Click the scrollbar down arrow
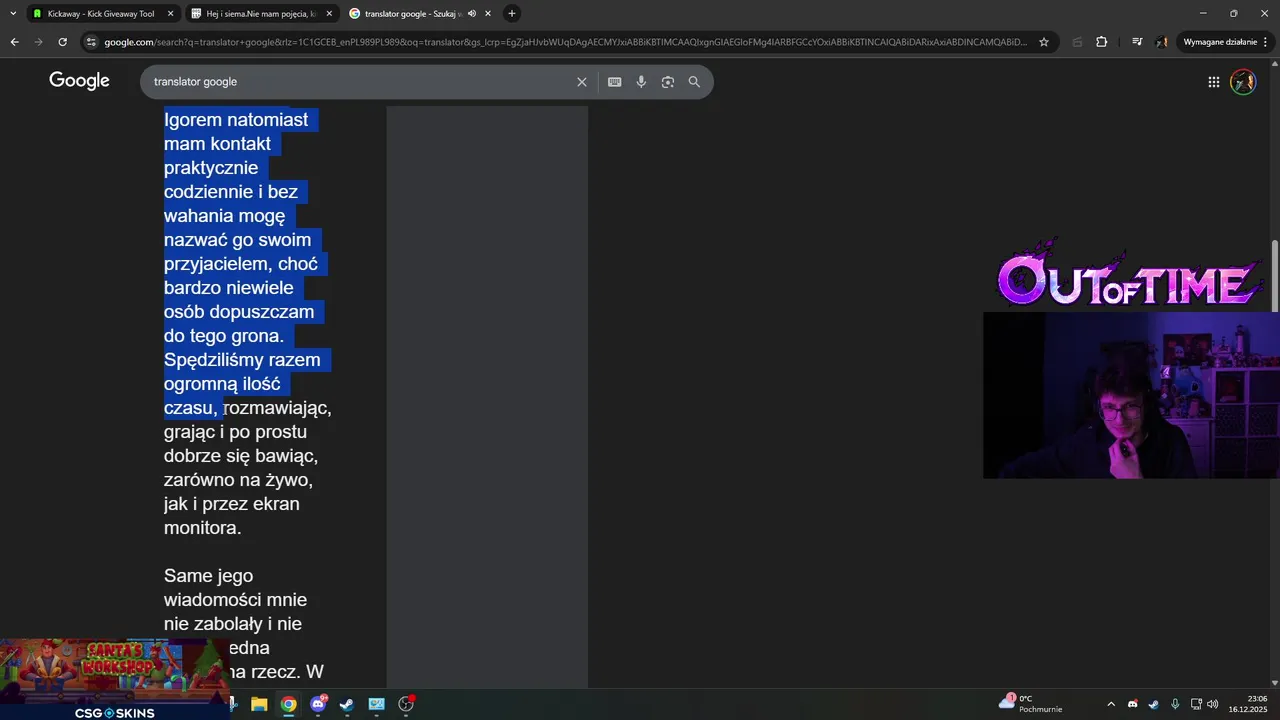 [x=1275, y=681]
